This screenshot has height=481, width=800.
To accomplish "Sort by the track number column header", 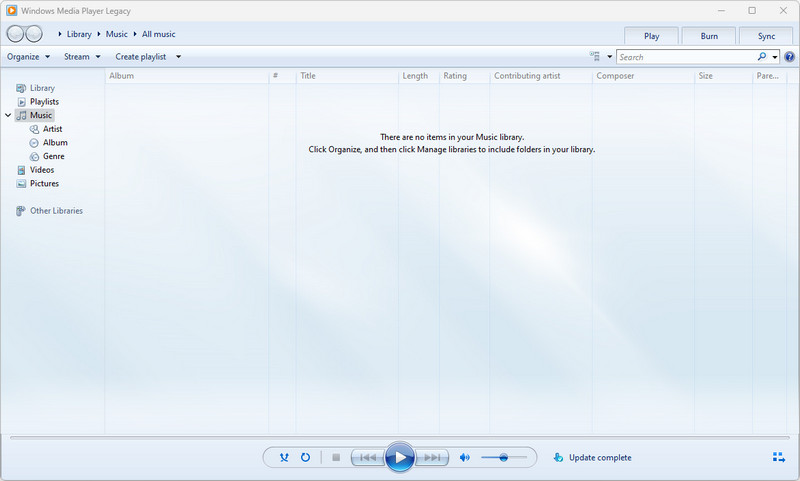I will coord(282,76).
